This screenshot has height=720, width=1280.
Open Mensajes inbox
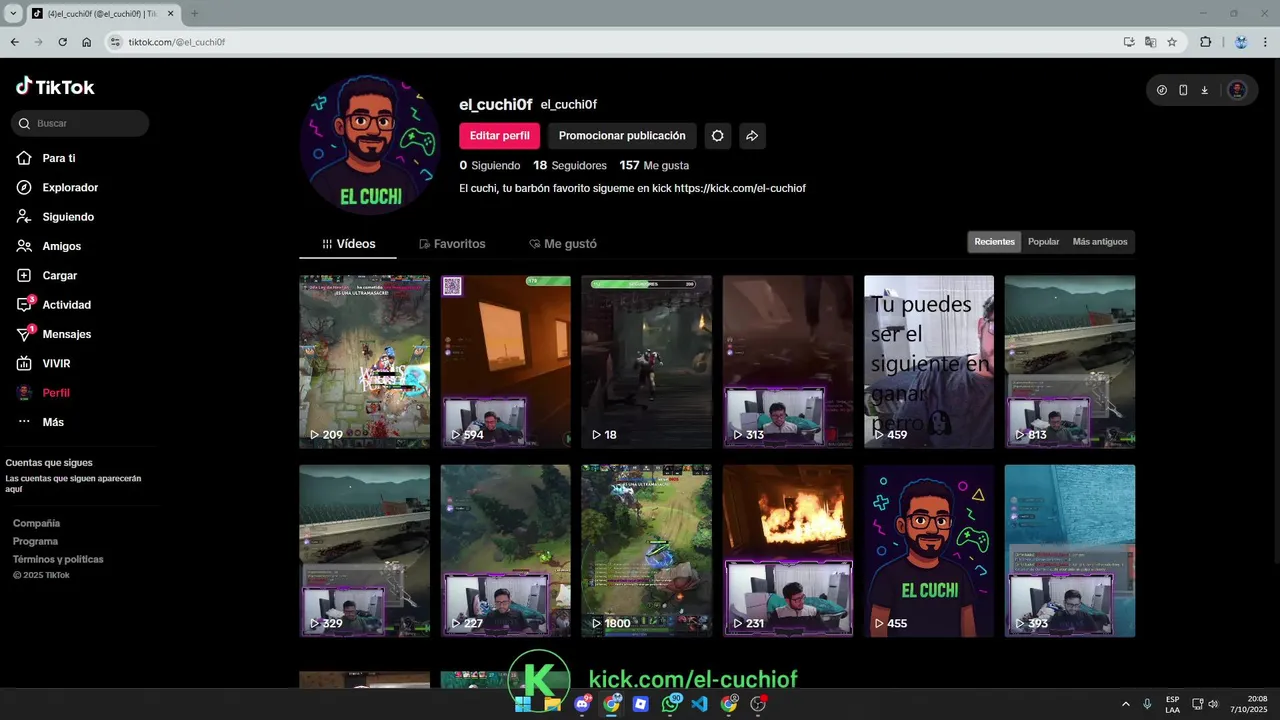66,334
